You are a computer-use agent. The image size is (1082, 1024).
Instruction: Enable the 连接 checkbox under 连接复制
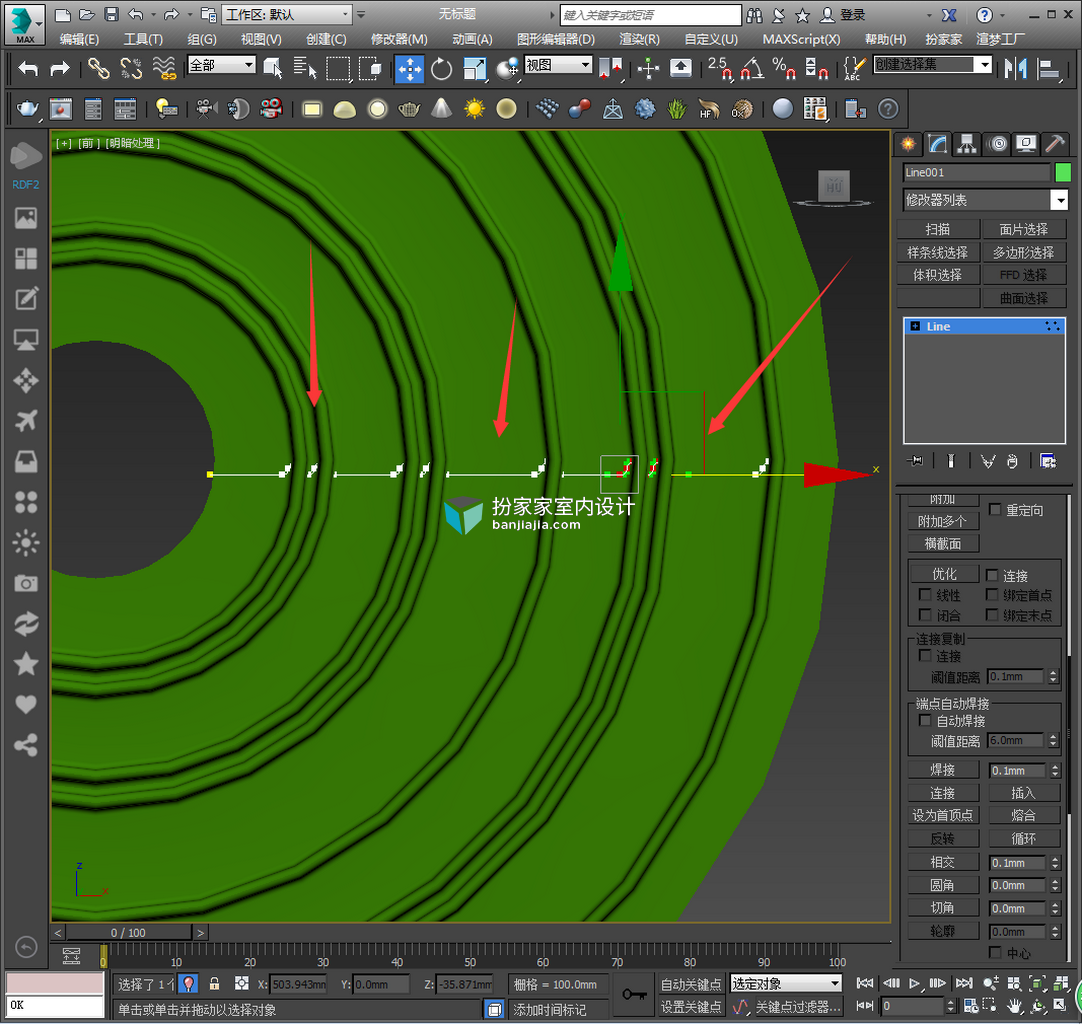925,655
